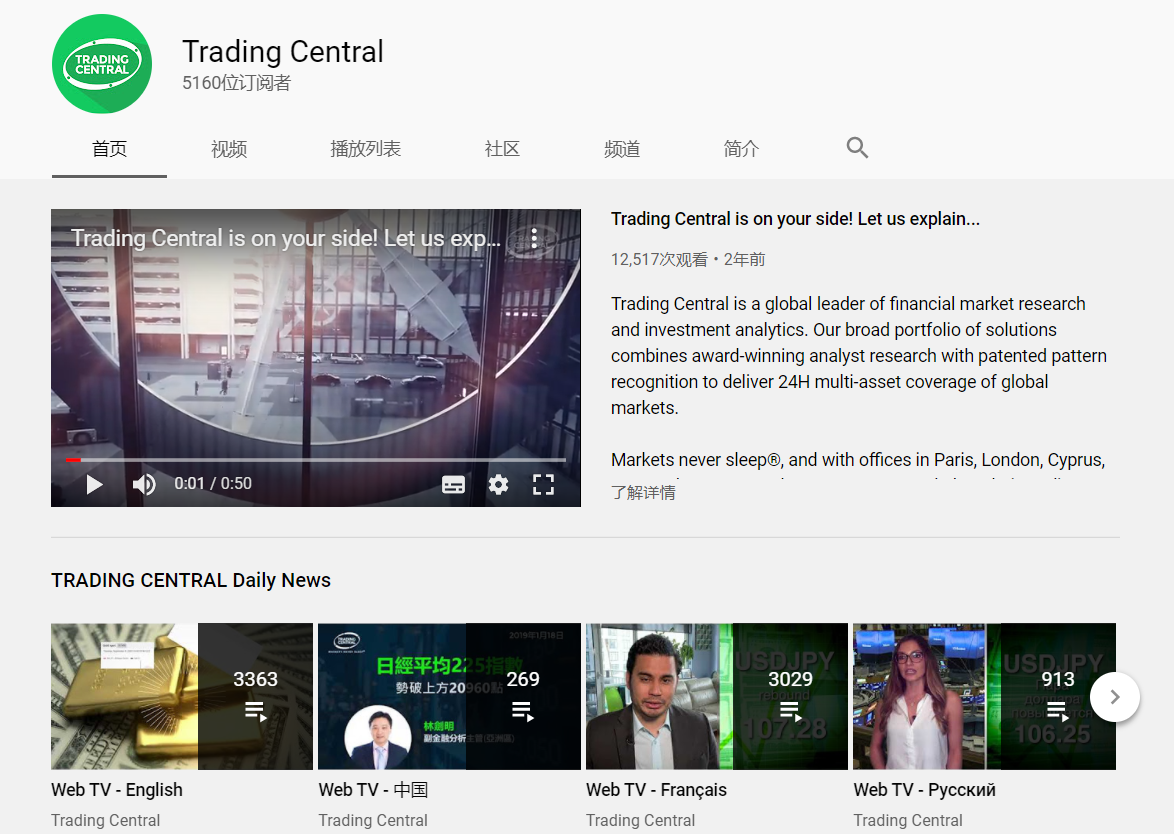Screen dimensions: 1174x834
Task: Open the 播放列表 tab
Action: 365,148
